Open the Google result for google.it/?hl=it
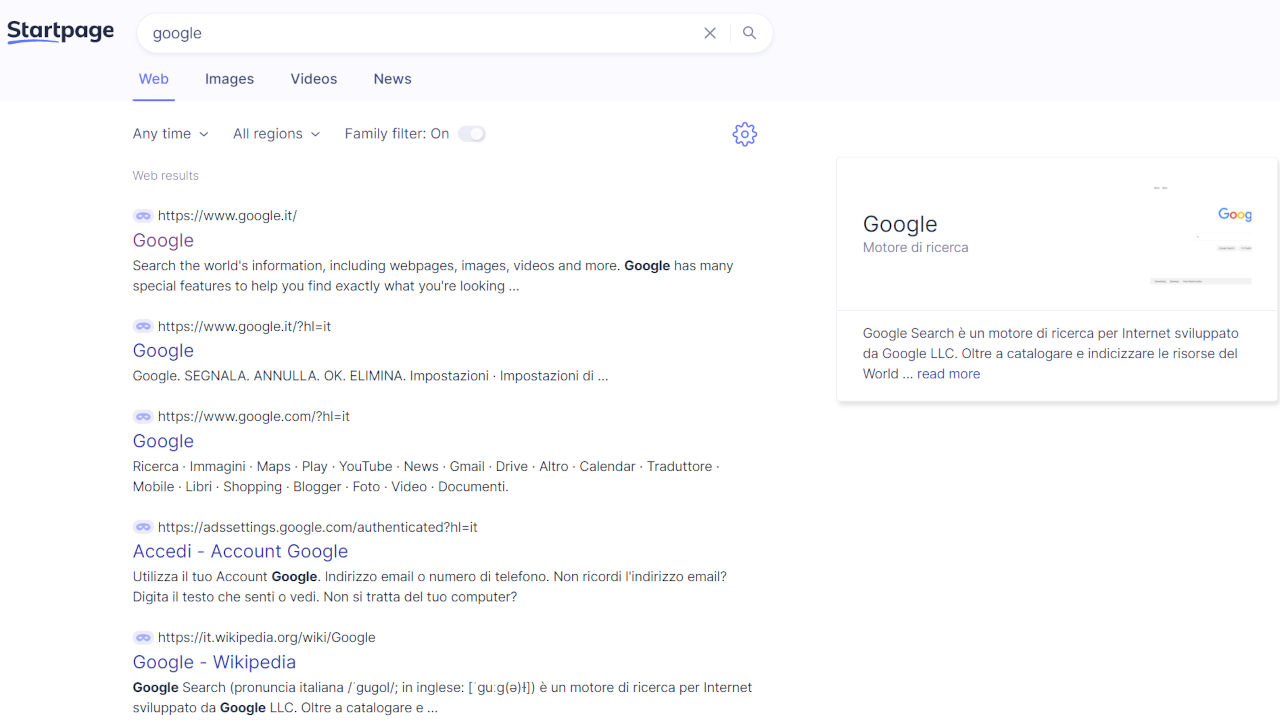This screenshot has width=1280, height=720. (x=163, y=351)
